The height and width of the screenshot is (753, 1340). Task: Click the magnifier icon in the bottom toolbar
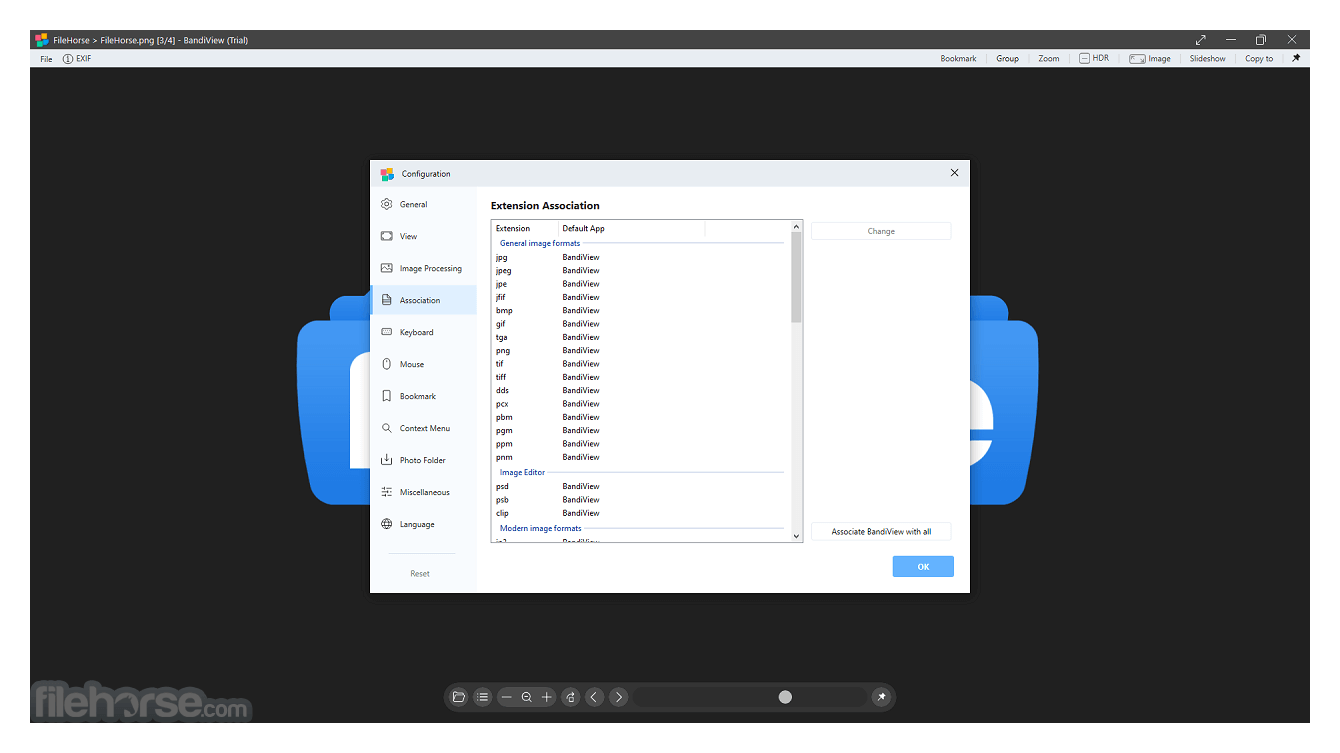[527, 697]
